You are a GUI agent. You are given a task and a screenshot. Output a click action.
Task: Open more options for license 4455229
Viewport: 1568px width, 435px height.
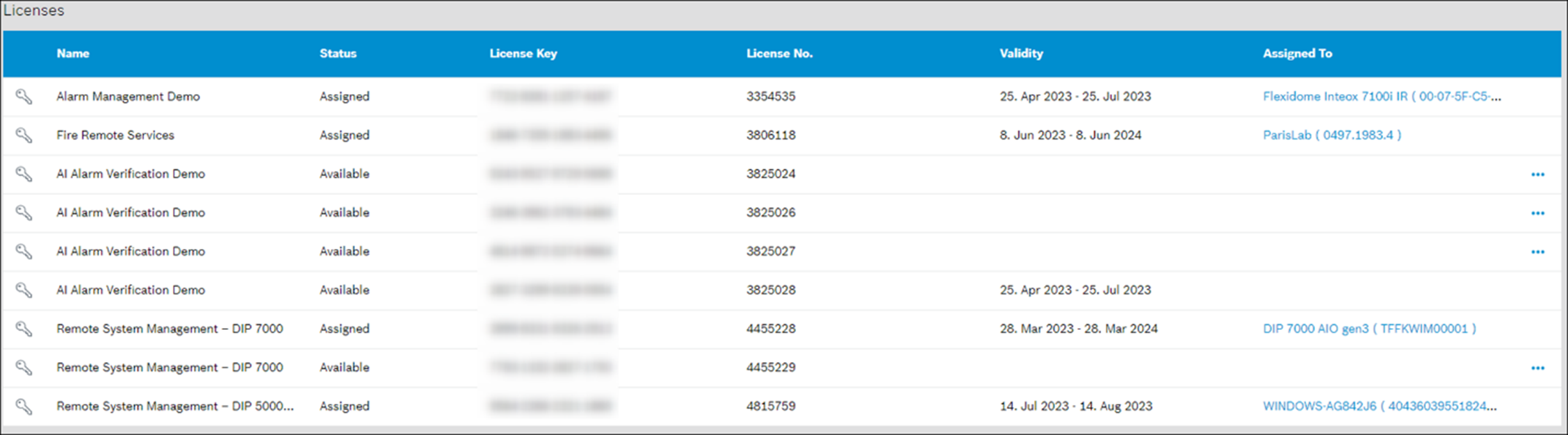[x=1537, y=368]
